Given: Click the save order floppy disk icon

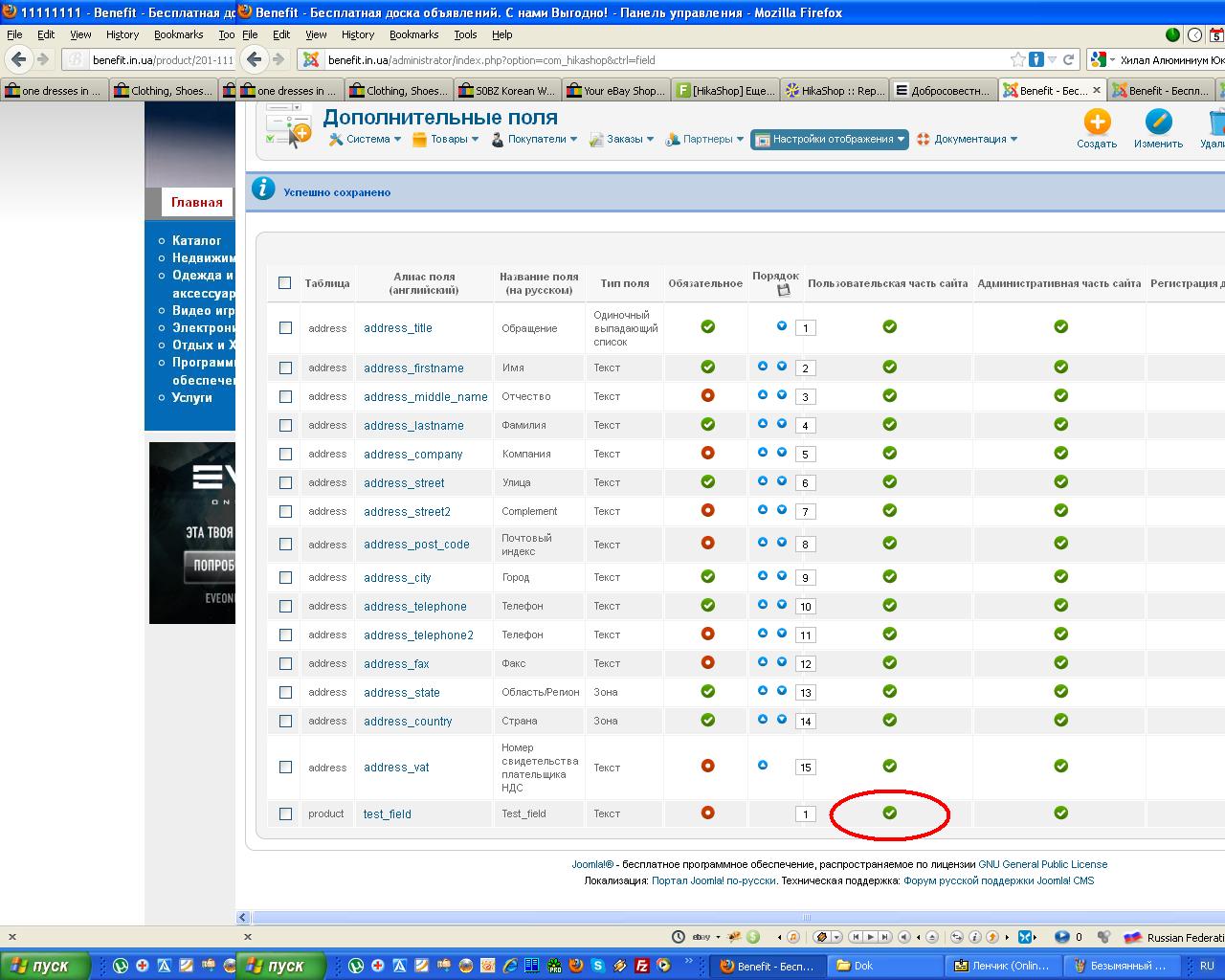Looking at the screenshot, I should [x=784, y=290].
